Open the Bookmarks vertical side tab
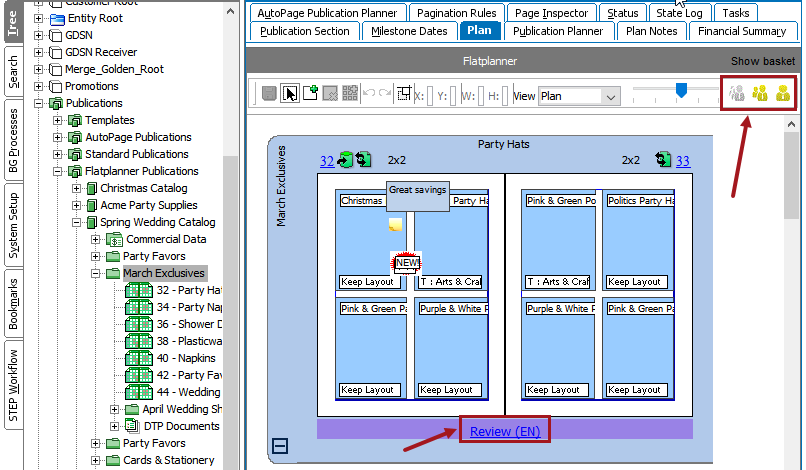This screenshot has height=470, width=806. (x=13, y=303)
